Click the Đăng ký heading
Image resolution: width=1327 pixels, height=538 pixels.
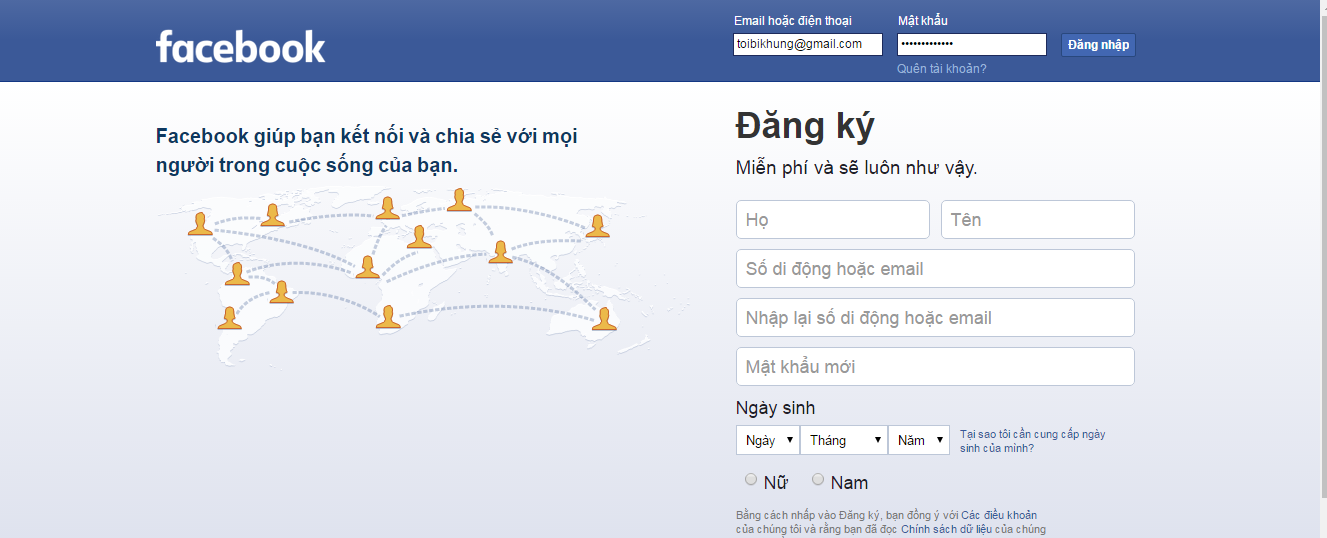pyautogui.click(x=805, y=127)
